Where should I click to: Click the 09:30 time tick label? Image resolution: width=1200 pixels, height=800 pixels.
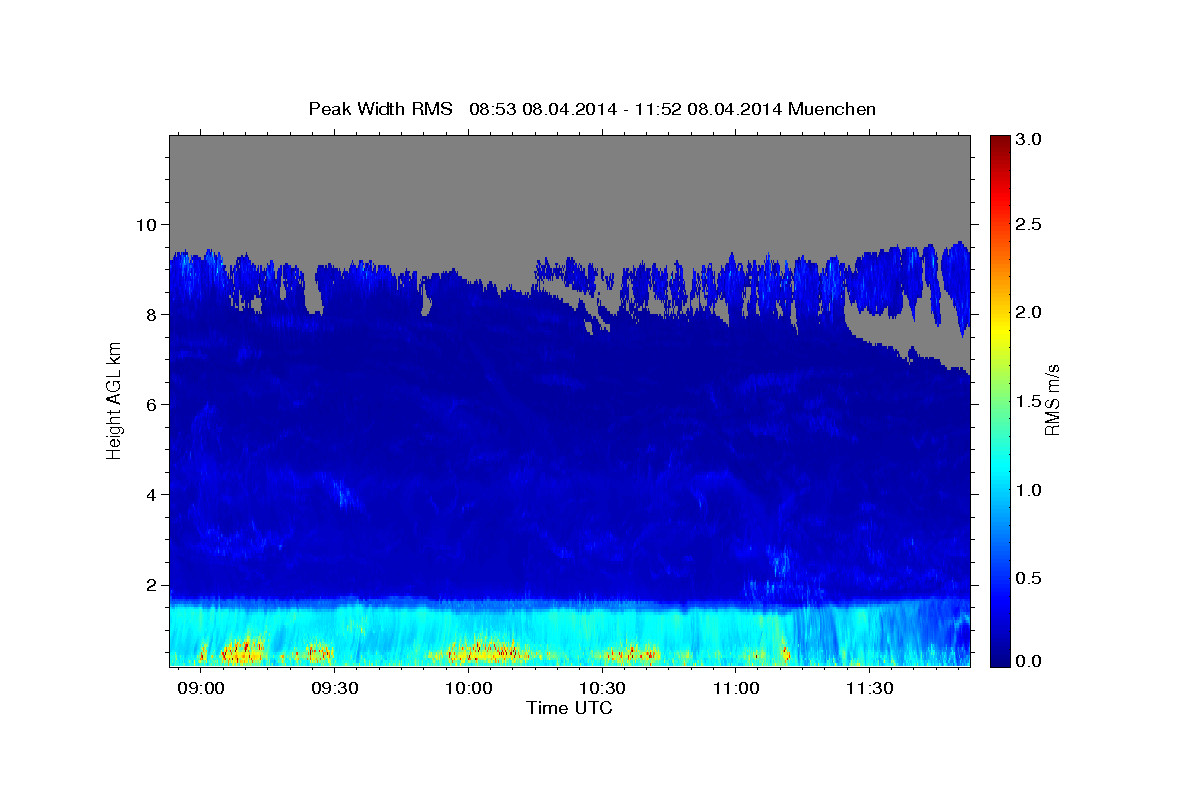click(x=335, y=689)
